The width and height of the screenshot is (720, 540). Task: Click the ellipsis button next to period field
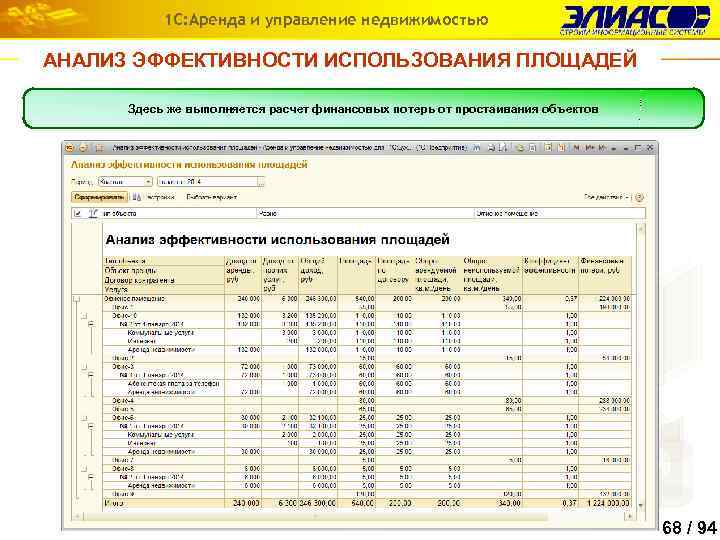261,182
